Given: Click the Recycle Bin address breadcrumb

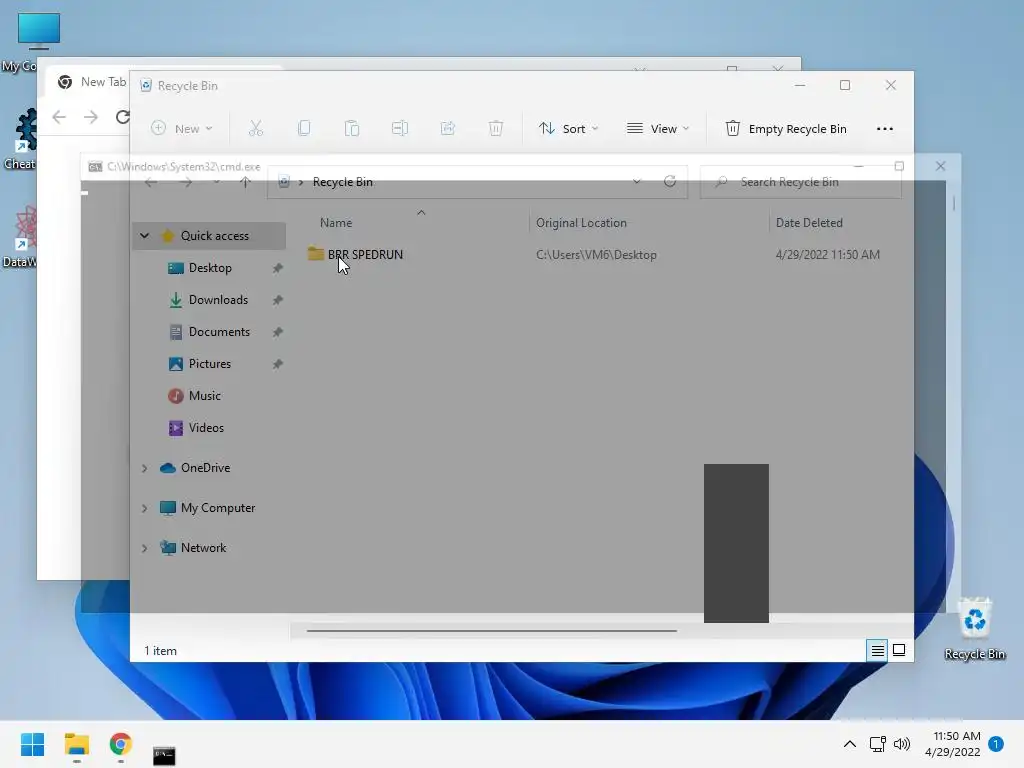Looking at the screenshot, I should [342, 182].
